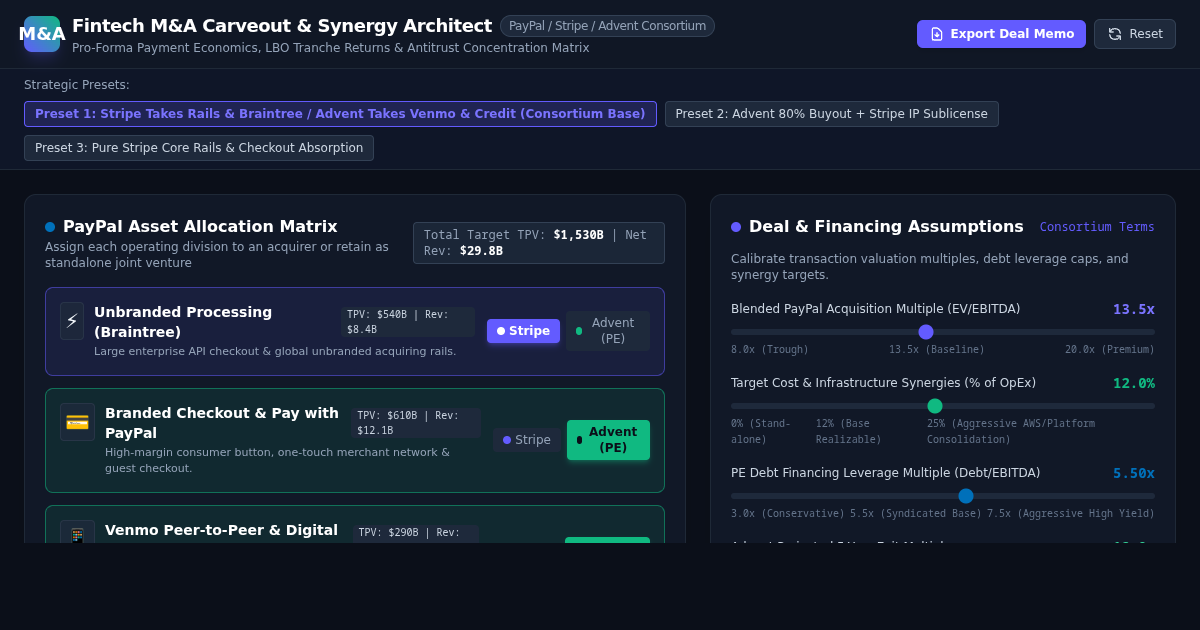Click the Total Target TPV summary box
The height and width of the screenshot is (630, 1200).
[x=539, y=243]
